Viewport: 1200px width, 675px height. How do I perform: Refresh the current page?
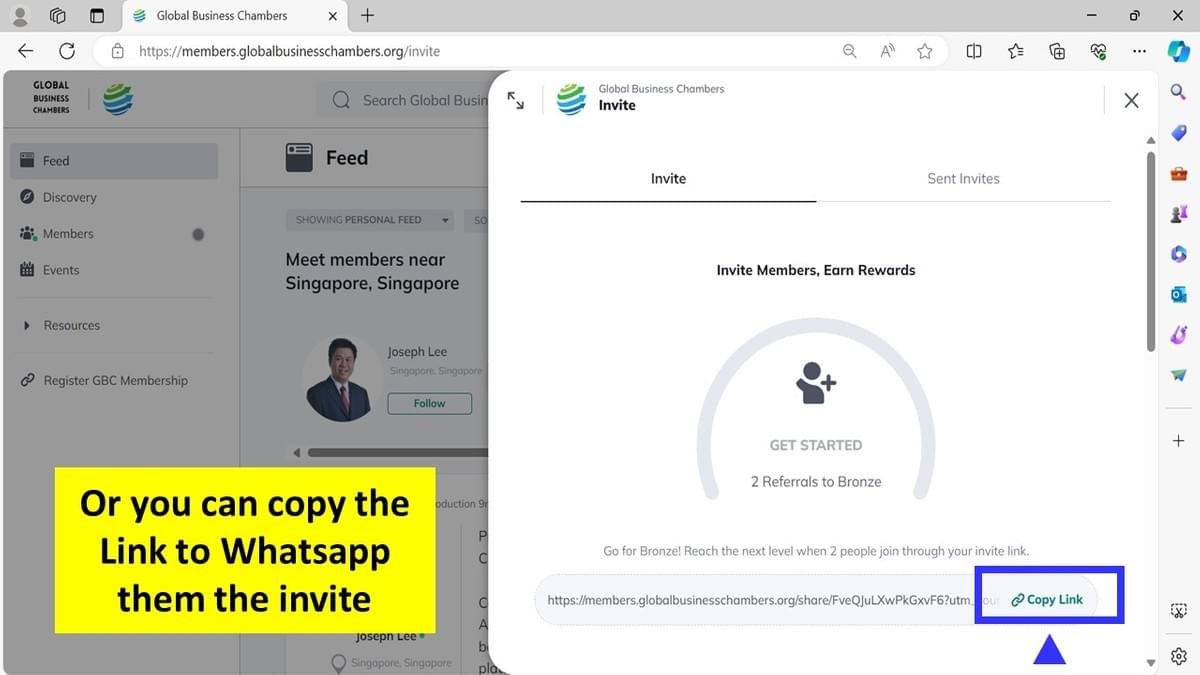point(67,51)
